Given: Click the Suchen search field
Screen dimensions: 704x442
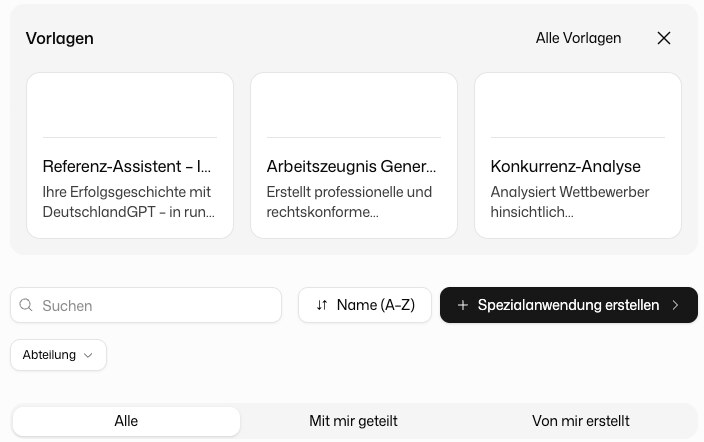Looking at the screenshot, I should 146,305.
